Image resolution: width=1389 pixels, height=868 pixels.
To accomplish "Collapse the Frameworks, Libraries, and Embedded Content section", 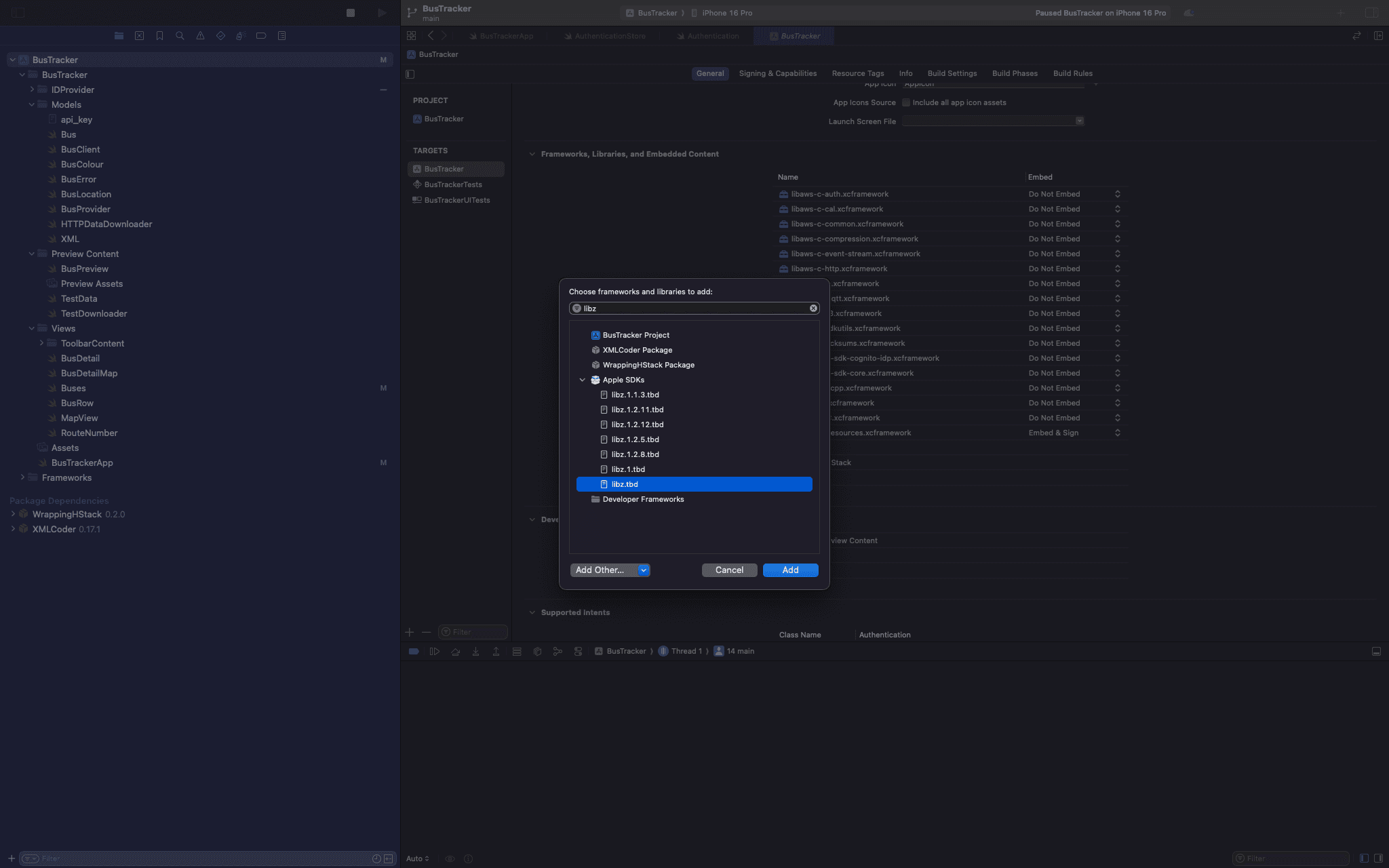I will [532, 155].
